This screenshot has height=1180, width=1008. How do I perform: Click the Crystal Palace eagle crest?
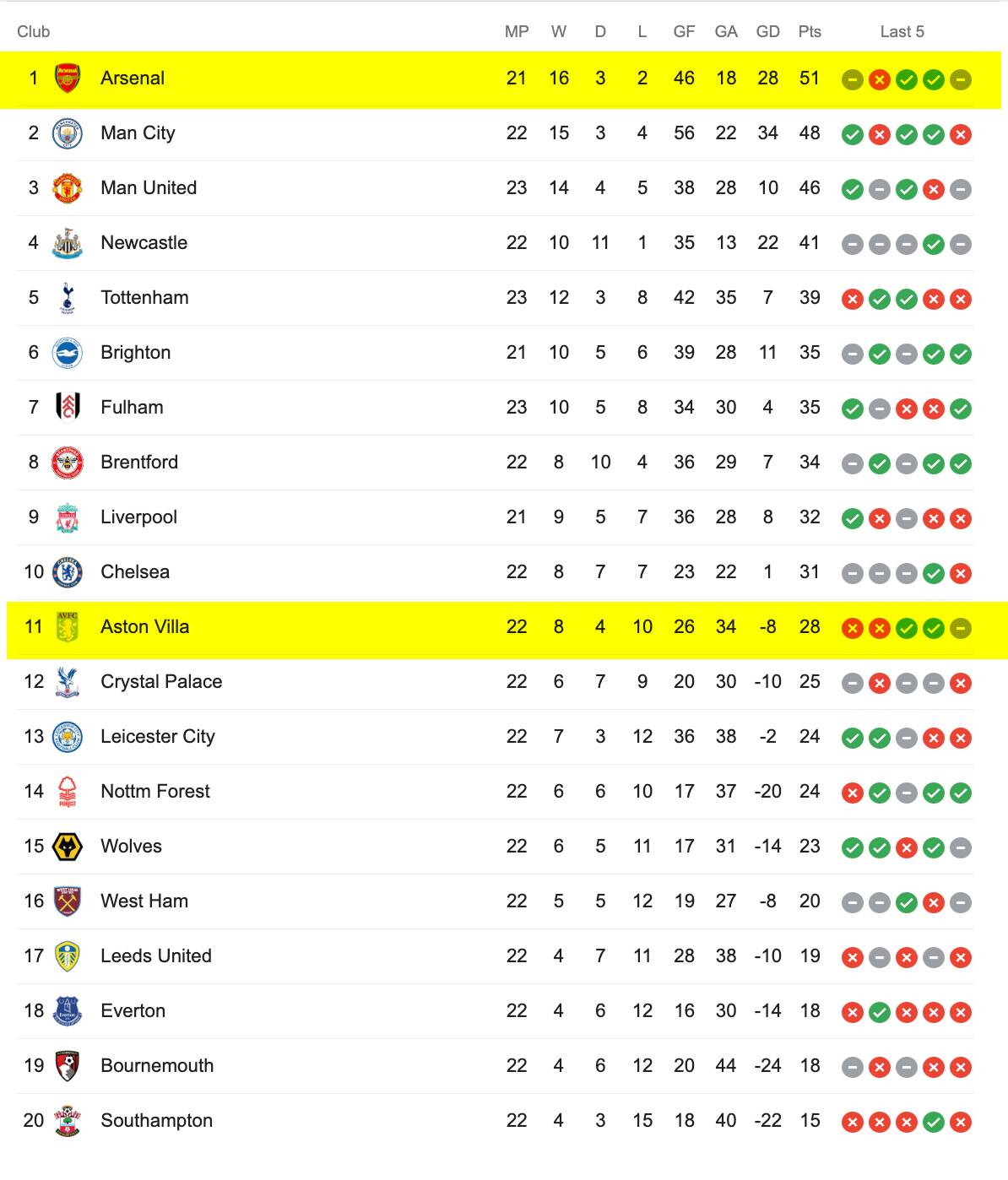click(68, 682)
